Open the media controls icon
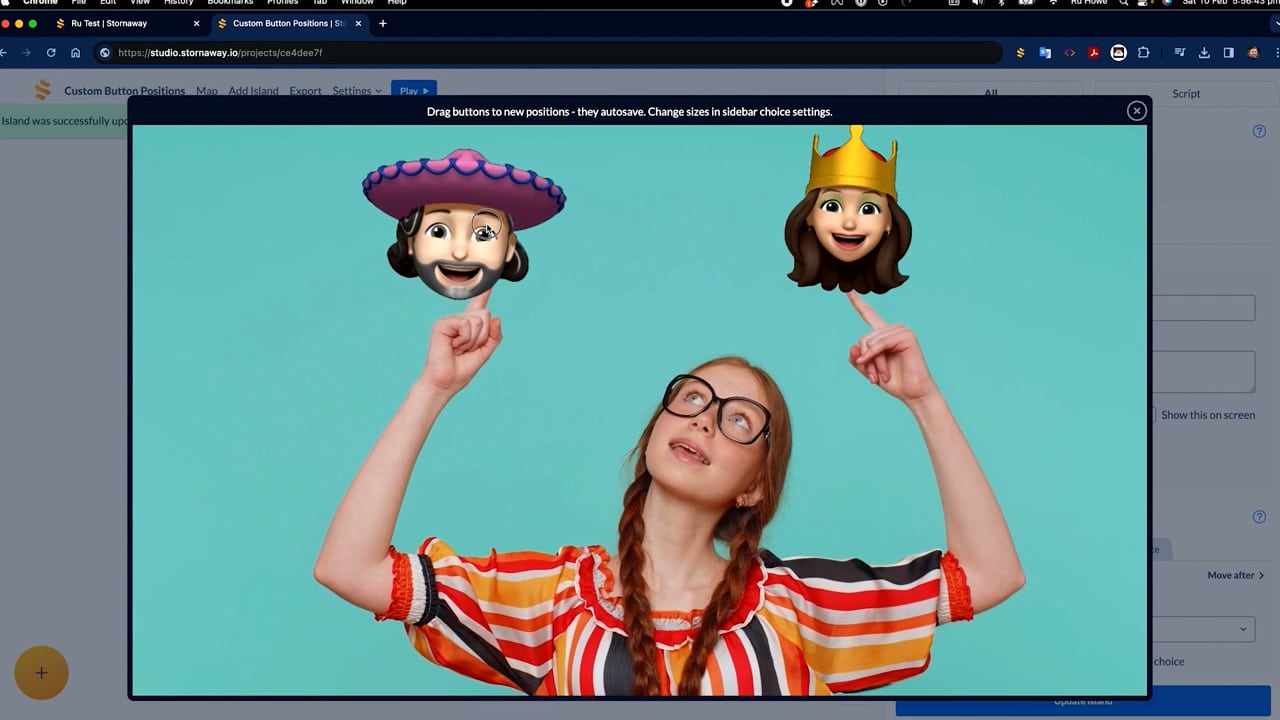The image size is (1280, 720). (1180, 53)
